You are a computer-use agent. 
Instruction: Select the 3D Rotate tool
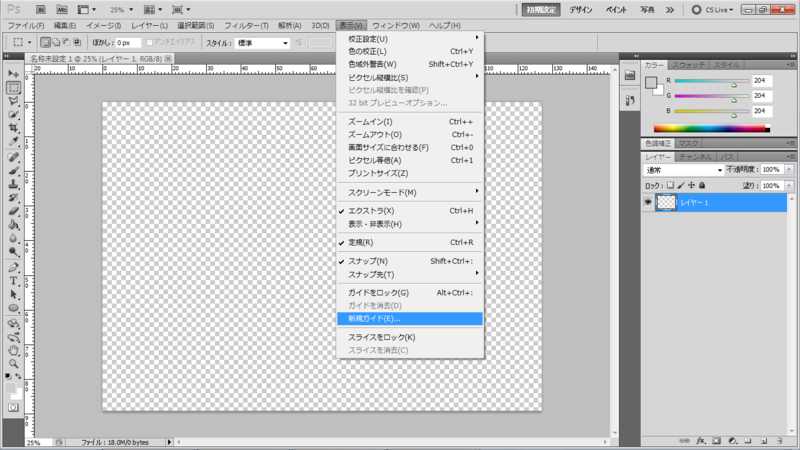pyautogui.click(x=13, y=324)
